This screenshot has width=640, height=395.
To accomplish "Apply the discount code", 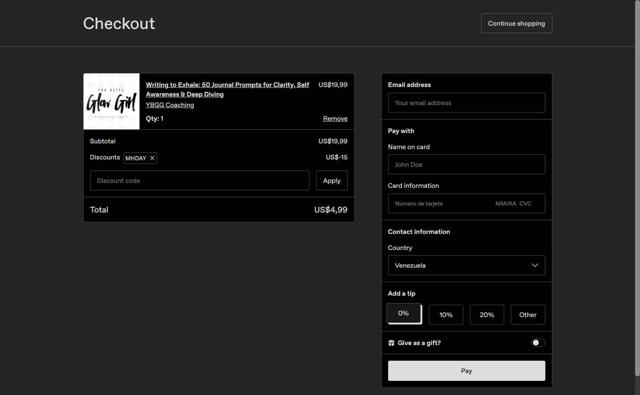I will [331, 180].
